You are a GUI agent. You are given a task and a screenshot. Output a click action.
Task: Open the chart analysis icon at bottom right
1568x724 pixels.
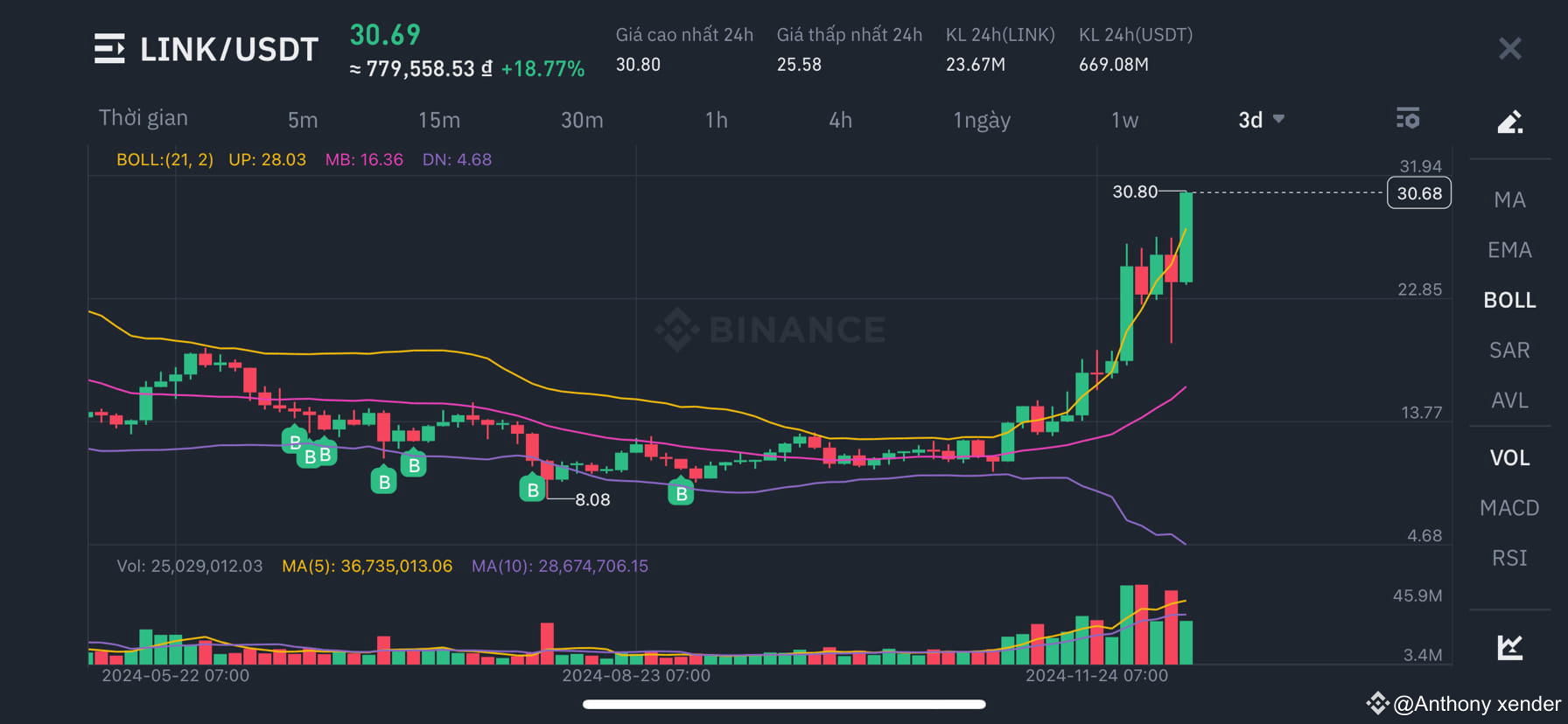(1509, 647)
